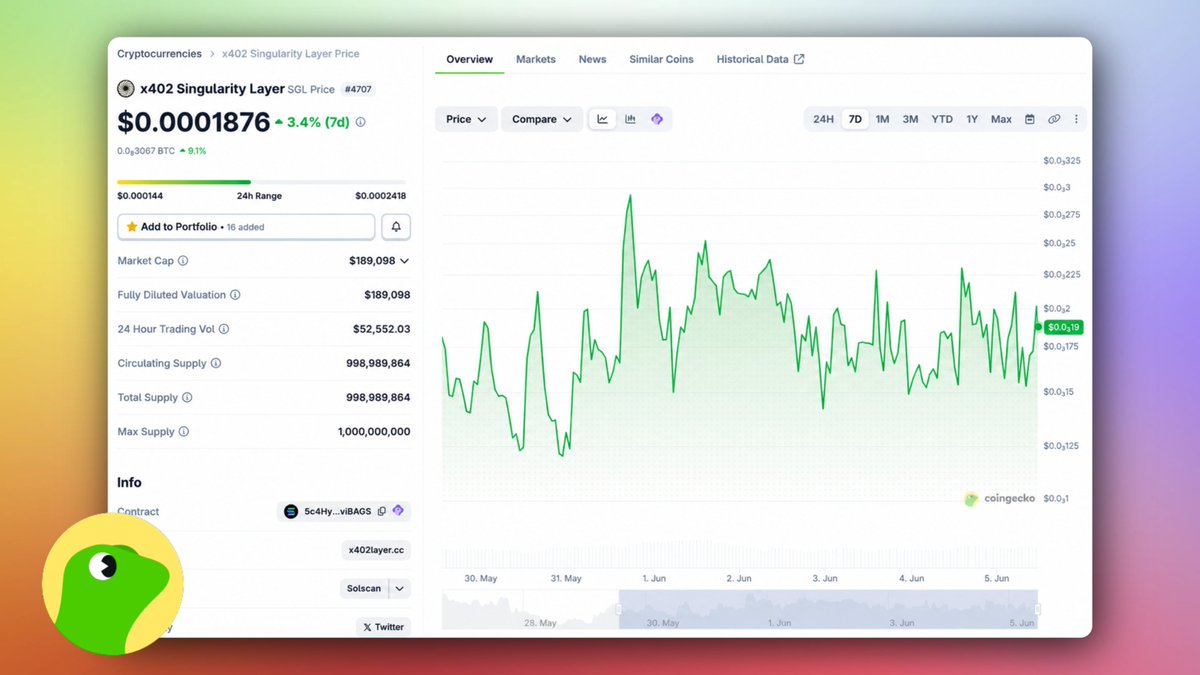Open the Market Cap info tooltip icon
The height and width of the screenshot is (675, 1200).
tap(183, 261)
